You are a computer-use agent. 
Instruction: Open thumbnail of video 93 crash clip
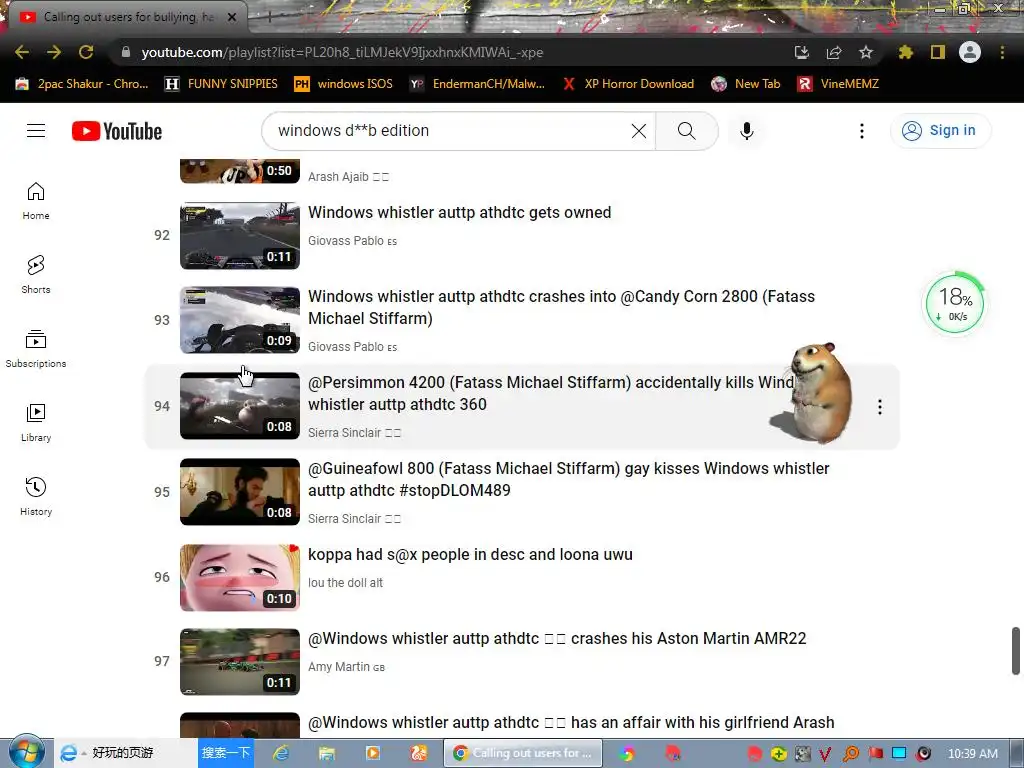(240, 320)
